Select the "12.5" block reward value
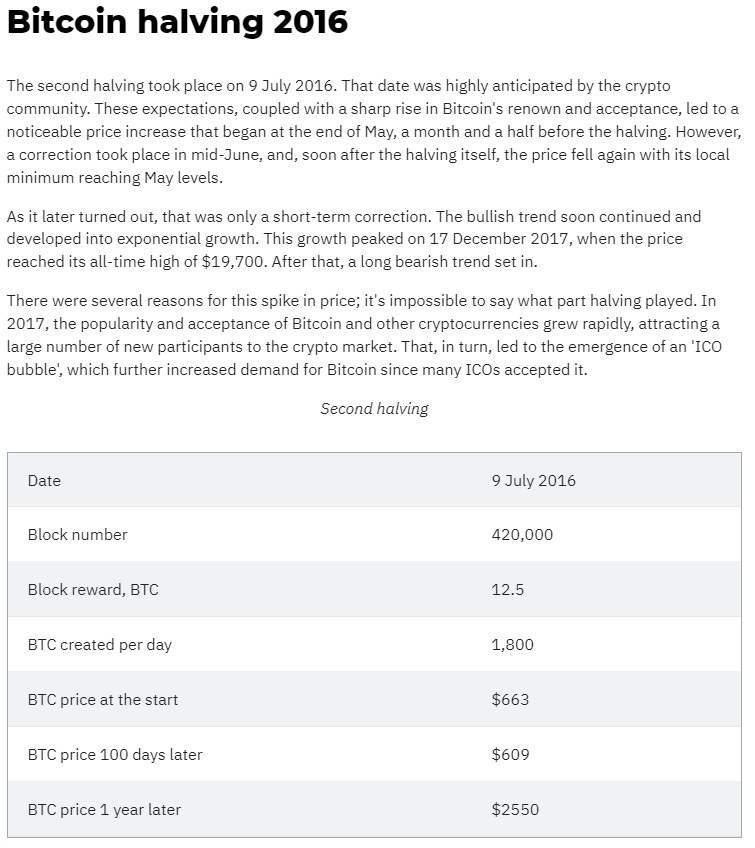The image size is (755, 848). coord(507,589)
